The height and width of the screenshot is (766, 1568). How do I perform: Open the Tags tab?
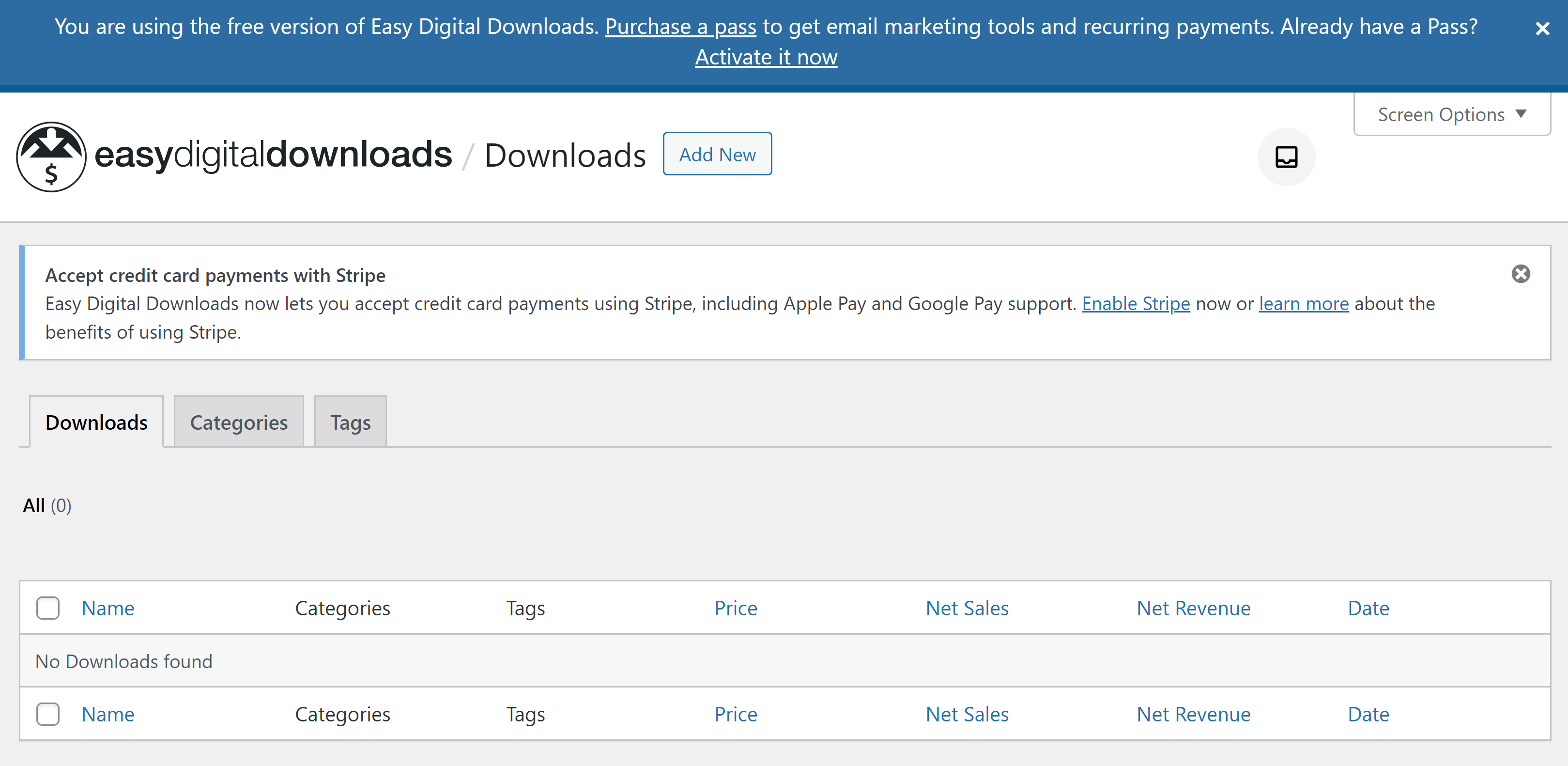(x=351, y=422)
